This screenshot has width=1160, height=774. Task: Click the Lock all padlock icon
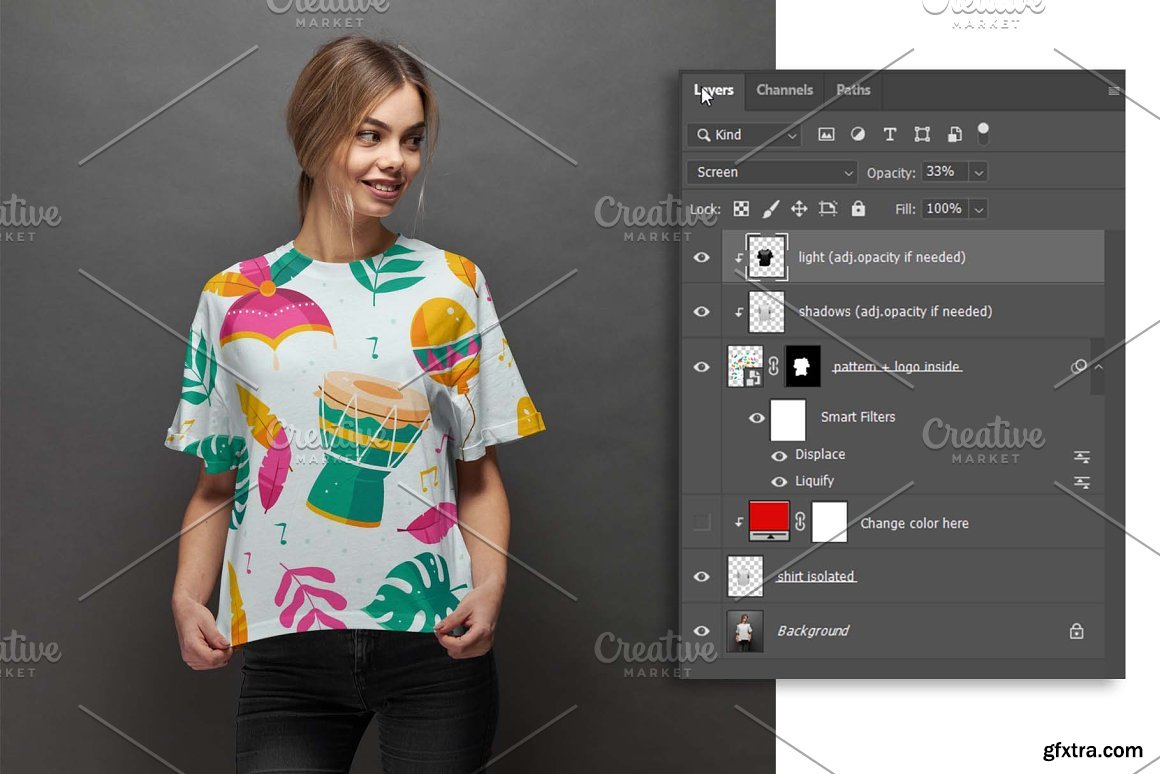coord(858,209)
